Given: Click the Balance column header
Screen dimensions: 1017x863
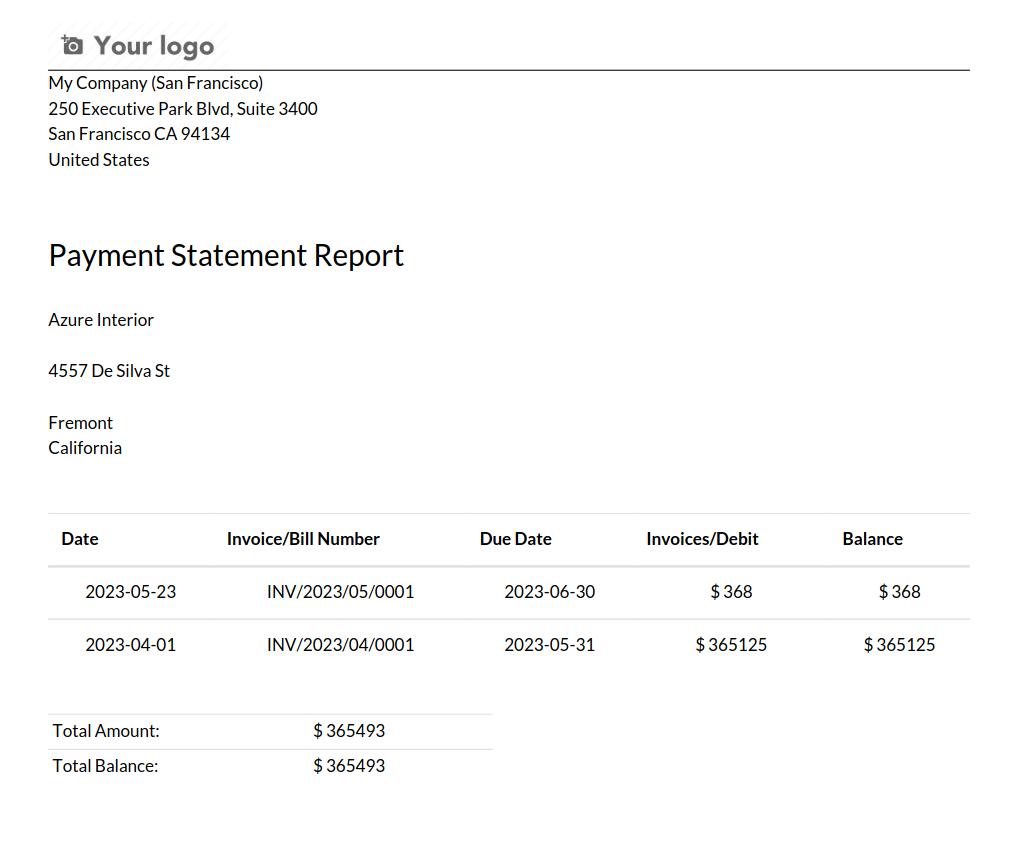Looking at the screenshot, I should click(872, 539).
